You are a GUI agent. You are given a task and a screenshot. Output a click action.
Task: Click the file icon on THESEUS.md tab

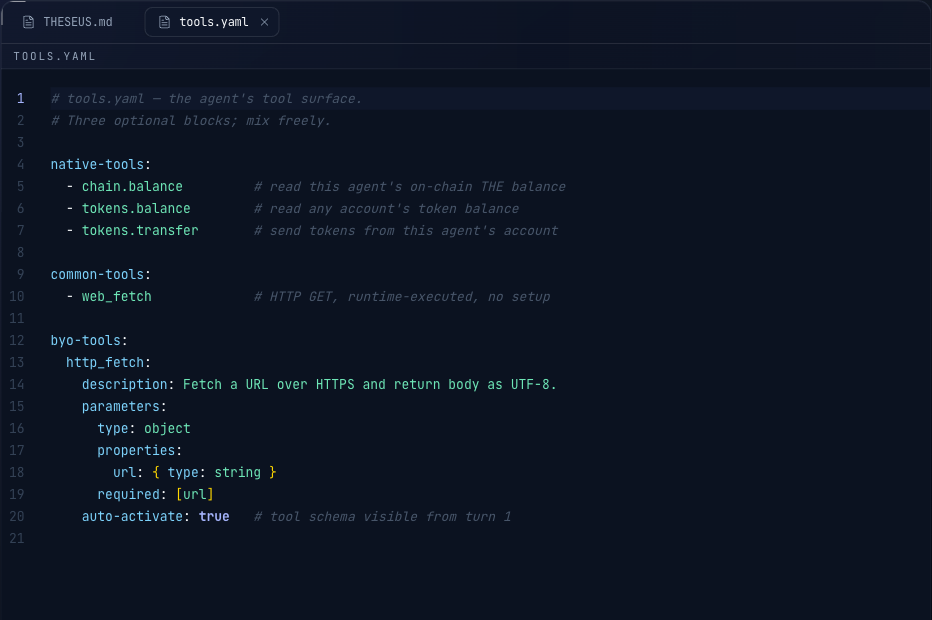point(28,22)
